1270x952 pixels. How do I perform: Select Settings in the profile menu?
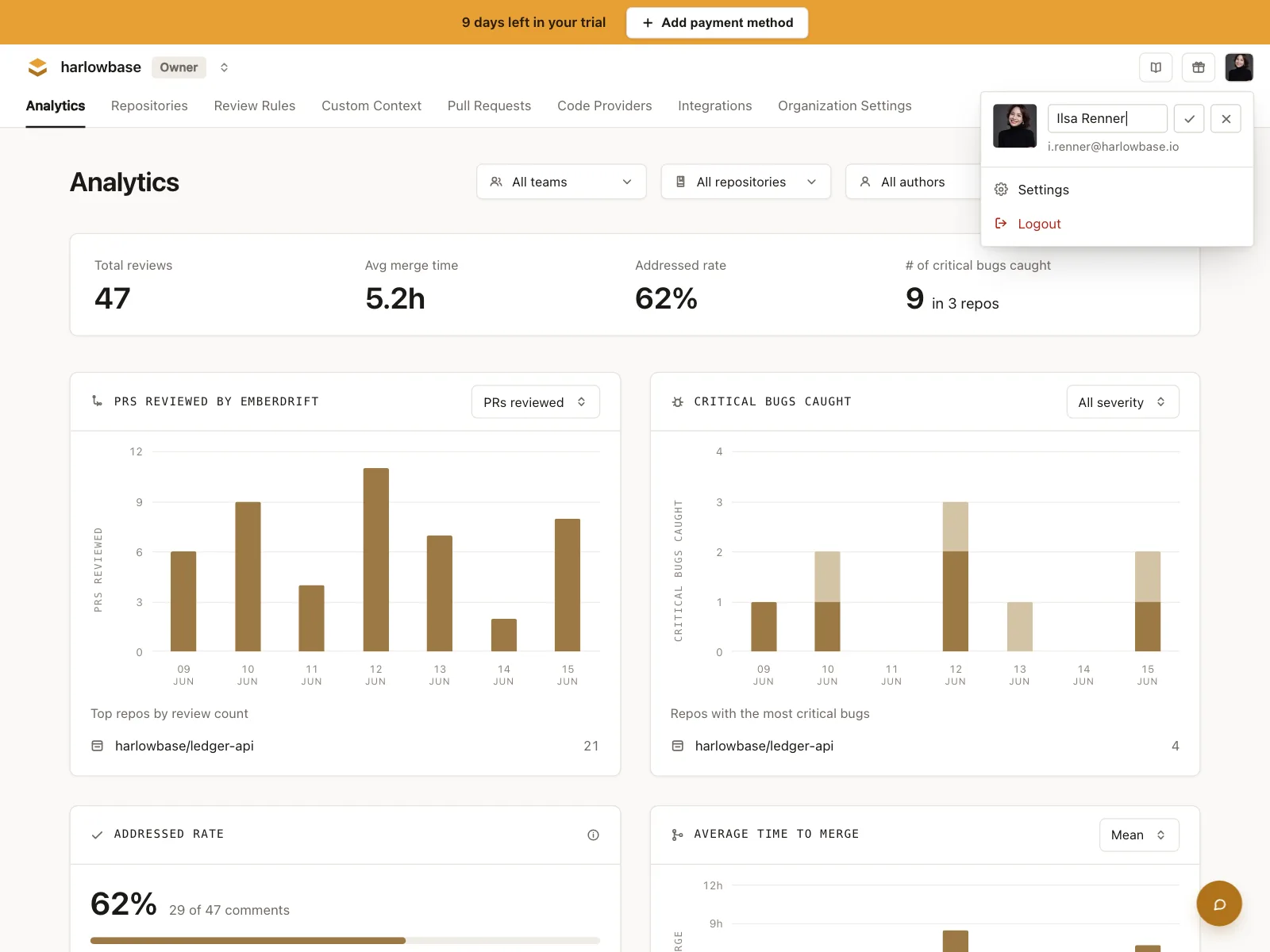pos(1117,190)
